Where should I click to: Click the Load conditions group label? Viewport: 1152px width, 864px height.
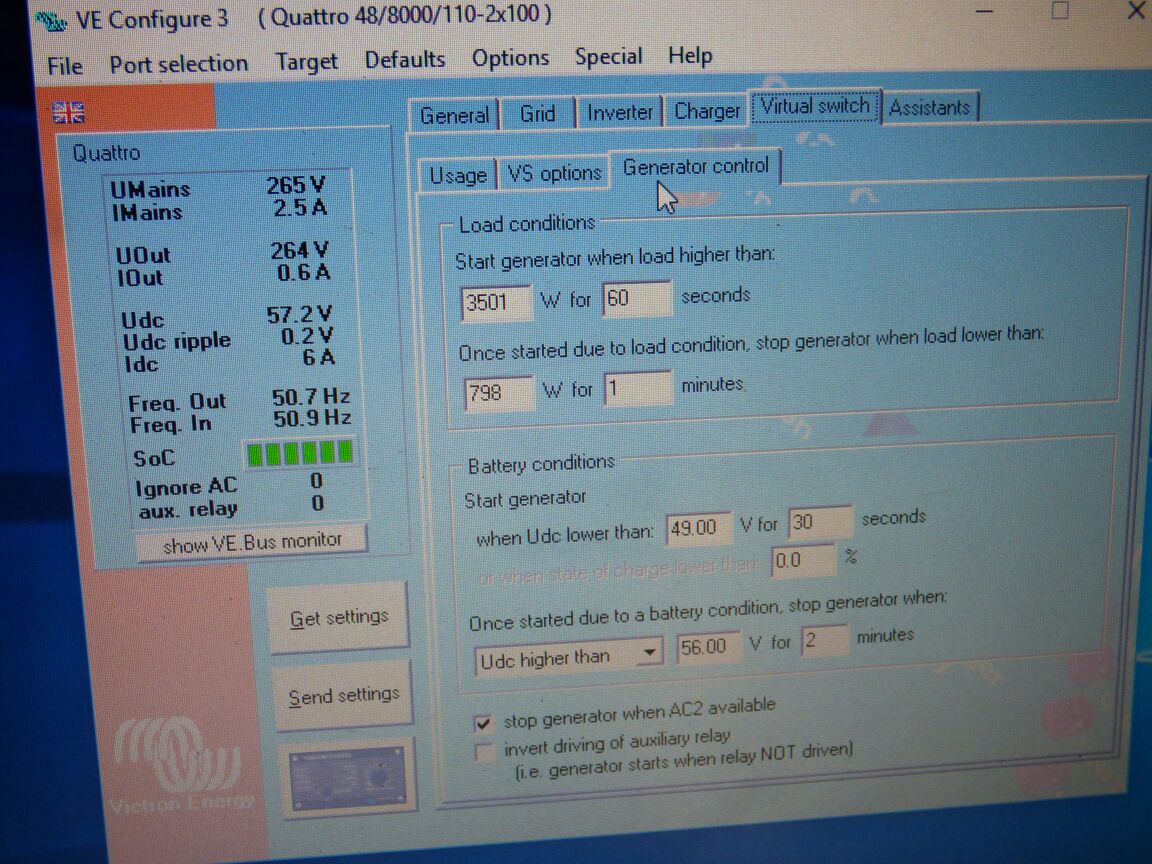(x=526, y=223)
